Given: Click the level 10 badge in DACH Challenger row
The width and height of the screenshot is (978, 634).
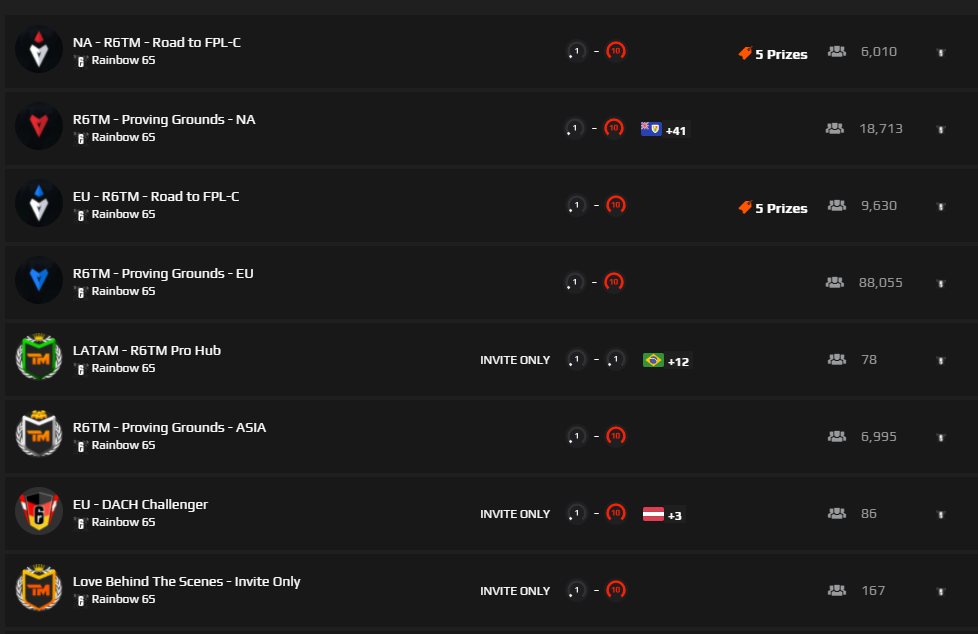Looking at the screenshot, I should tap(615, 512).
